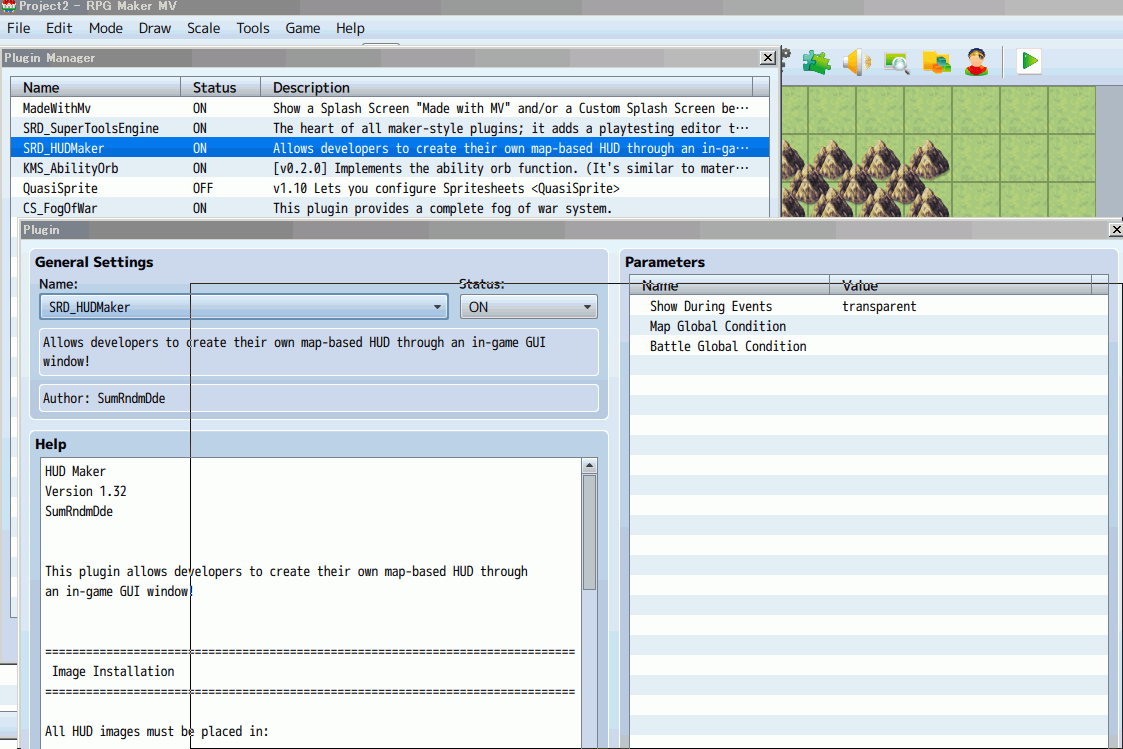1123x749 pixels.
Task: Open the Edit menu
Action: [x=59, y=28]
